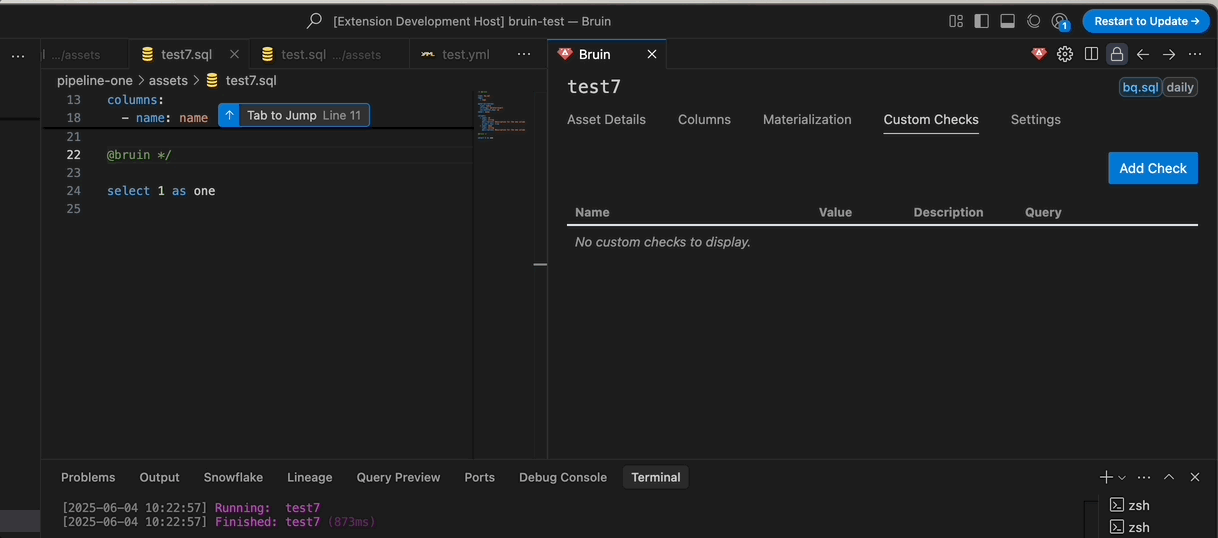
Task: Create new terminal with plus icon
Action: point(1106,477)
